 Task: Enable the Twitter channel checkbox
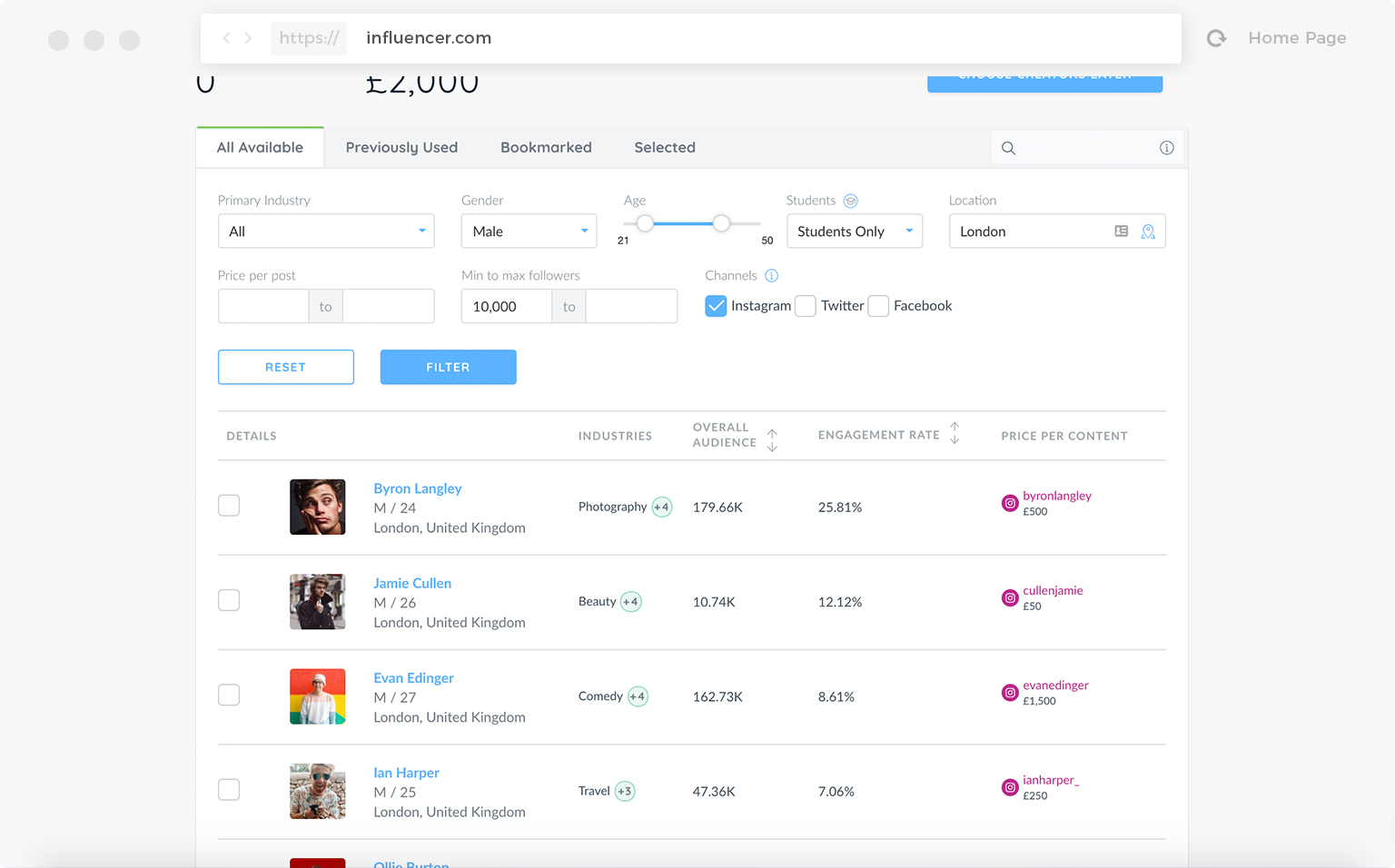point(806,306)
